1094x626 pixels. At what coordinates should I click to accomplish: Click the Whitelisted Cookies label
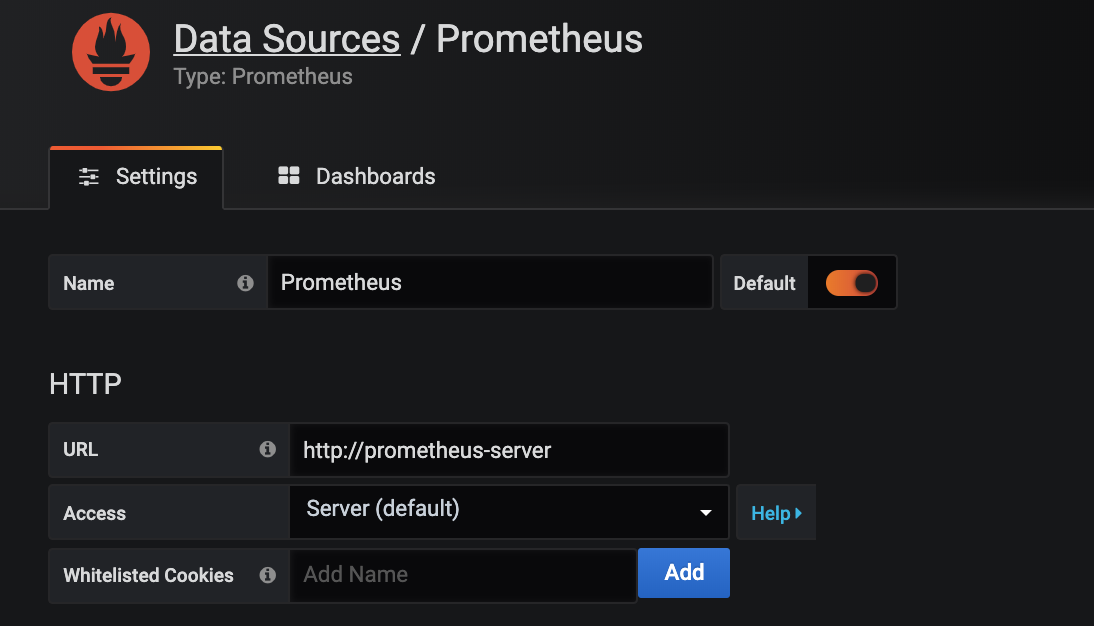tap(148, 575)
